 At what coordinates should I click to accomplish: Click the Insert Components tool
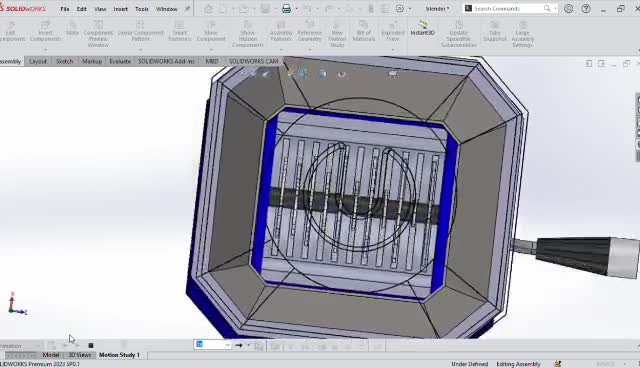point(45,31)
